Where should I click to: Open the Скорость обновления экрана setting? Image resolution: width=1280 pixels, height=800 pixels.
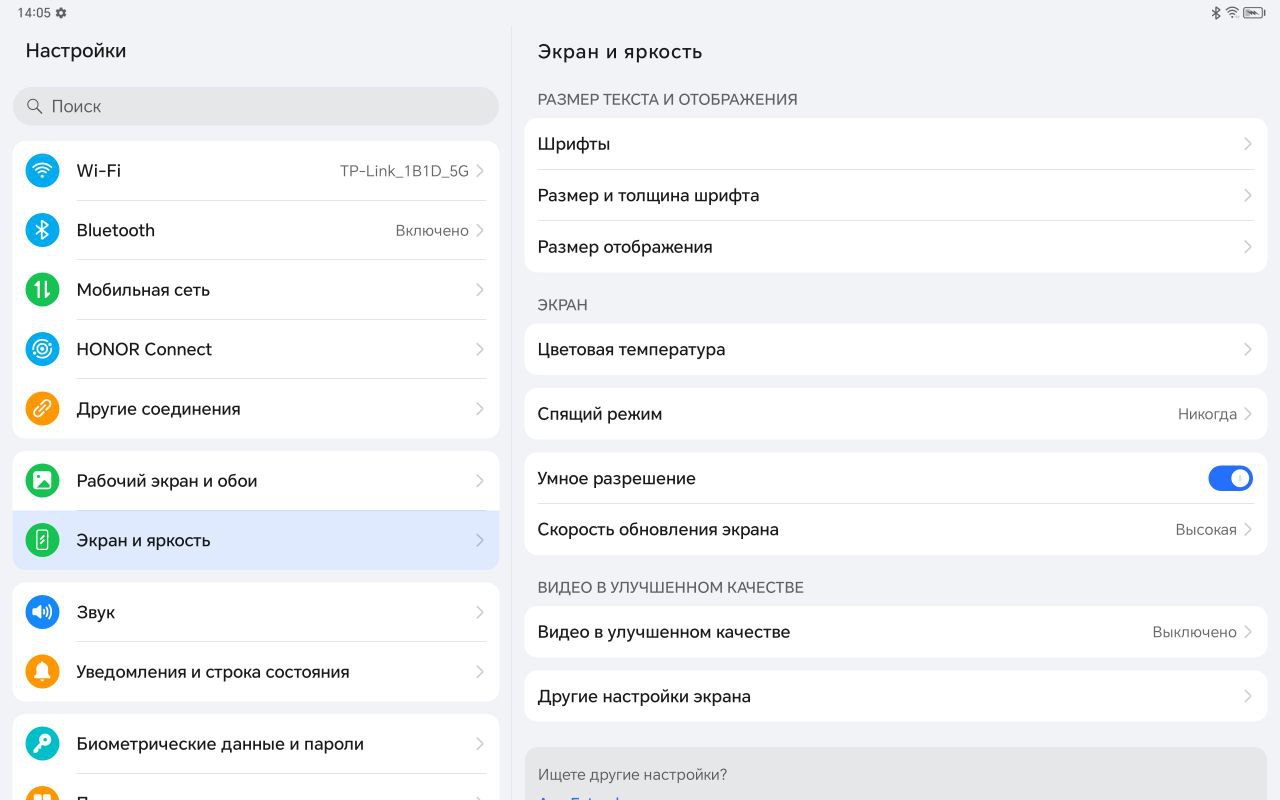(x=896, y=530)
